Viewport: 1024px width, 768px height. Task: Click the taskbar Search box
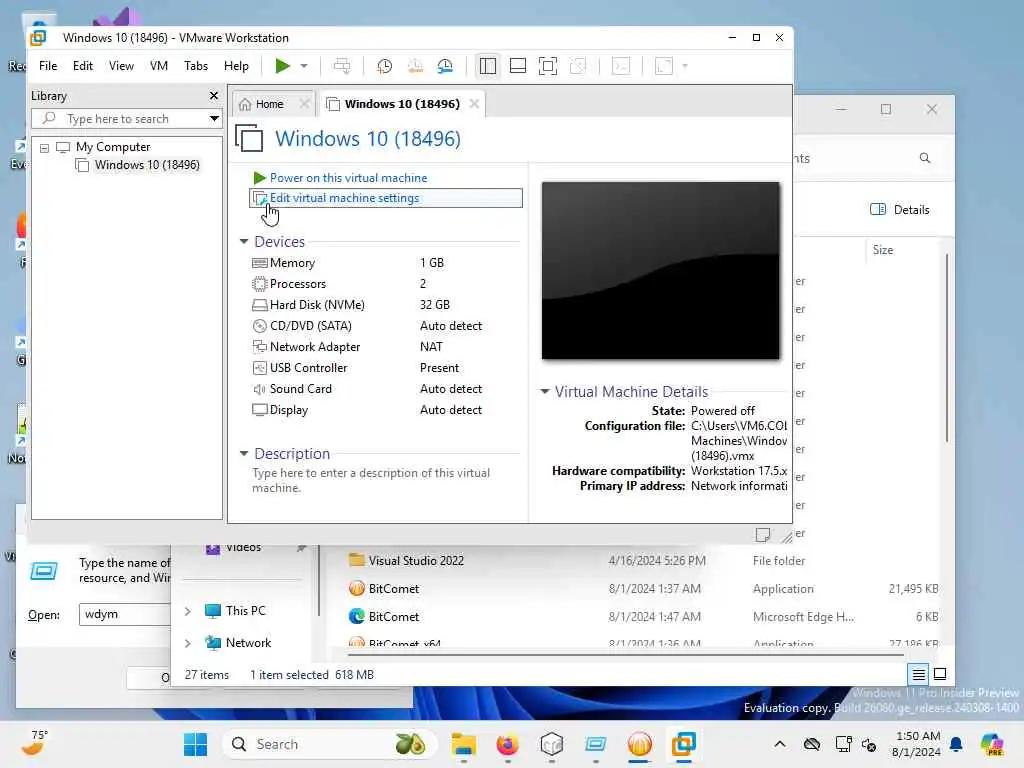tap(330, 744)
